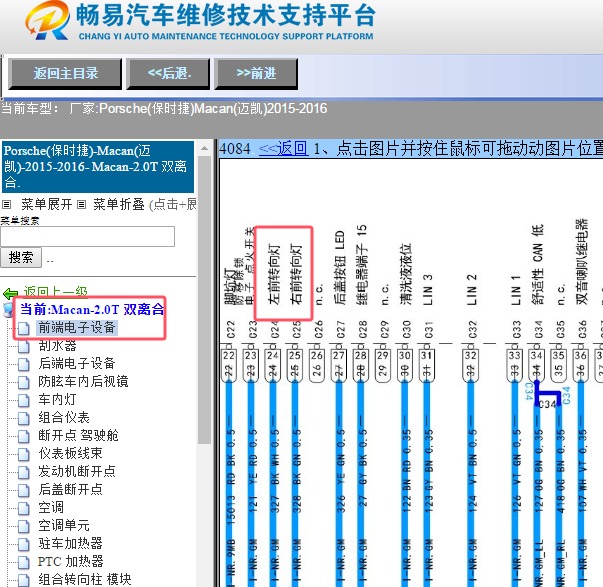The image size is (603, 587).
Task: Click page icon beside 后端电子设备
Action: (x=23, y=364)
